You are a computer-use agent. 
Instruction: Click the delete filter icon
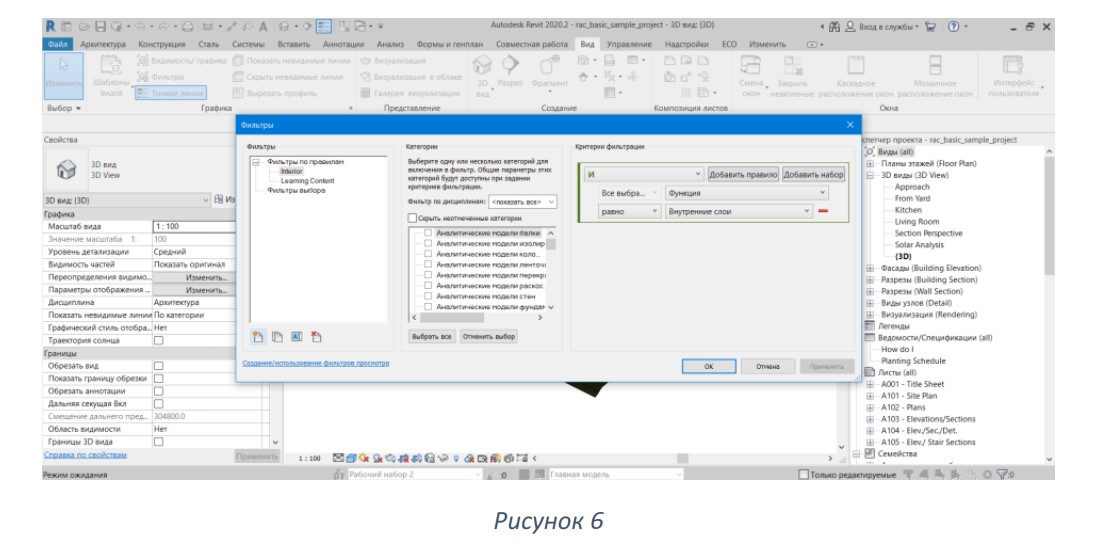pos(316,337)
